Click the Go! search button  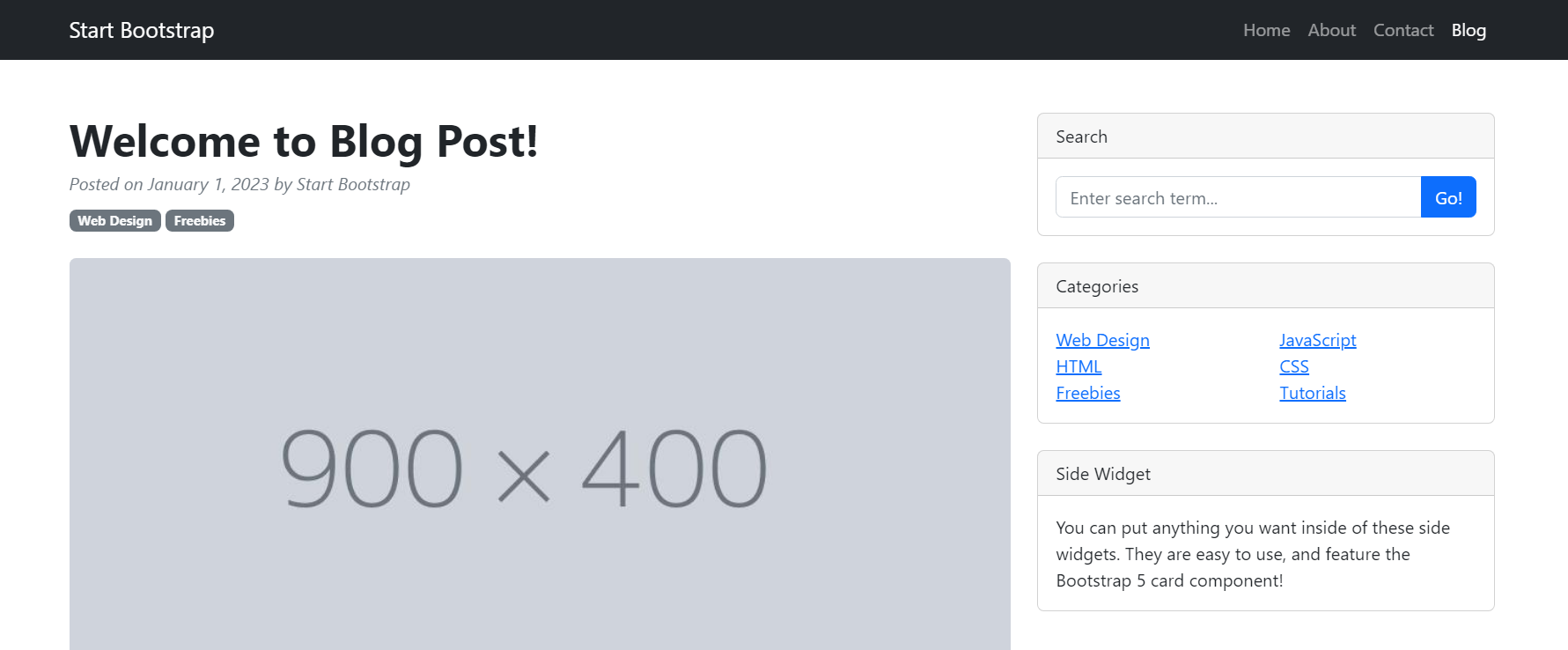click(1448, 197)
